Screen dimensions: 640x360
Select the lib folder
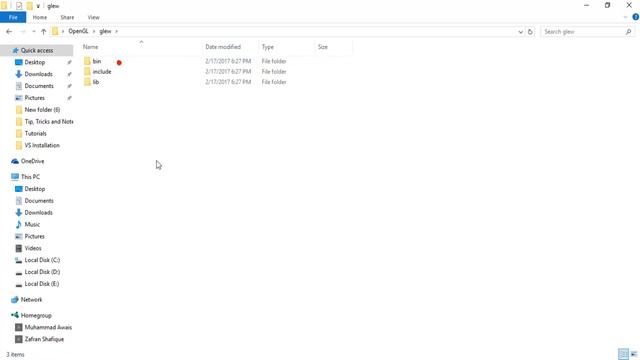click(96, 82)
